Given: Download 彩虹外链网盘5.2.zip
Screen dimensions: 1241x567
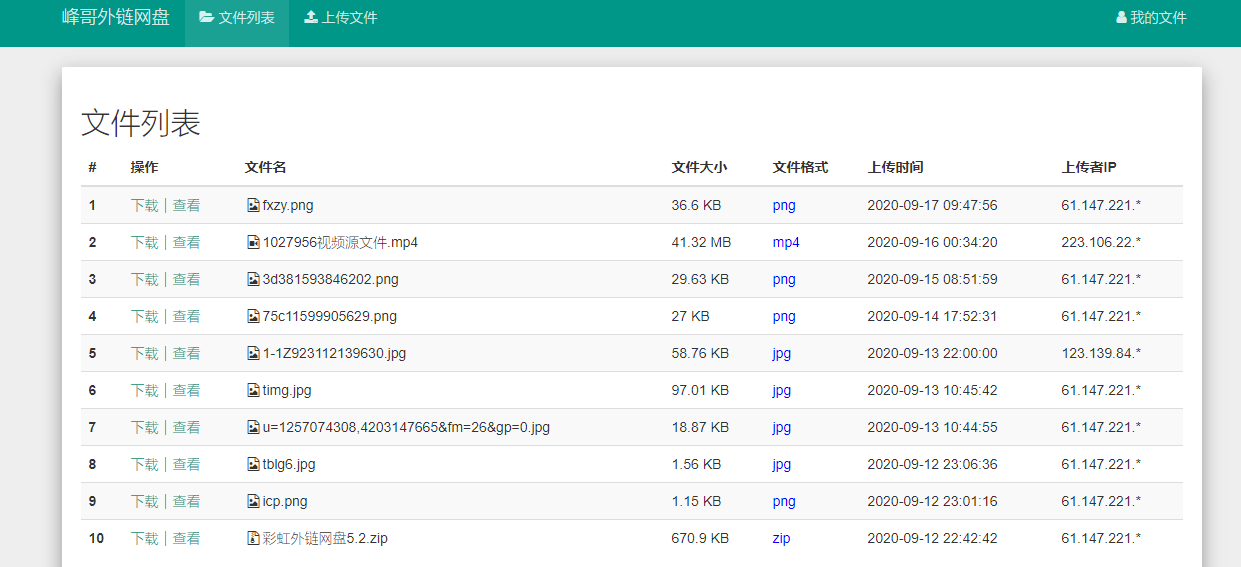Looking at the screenshot, I should 144,538.
